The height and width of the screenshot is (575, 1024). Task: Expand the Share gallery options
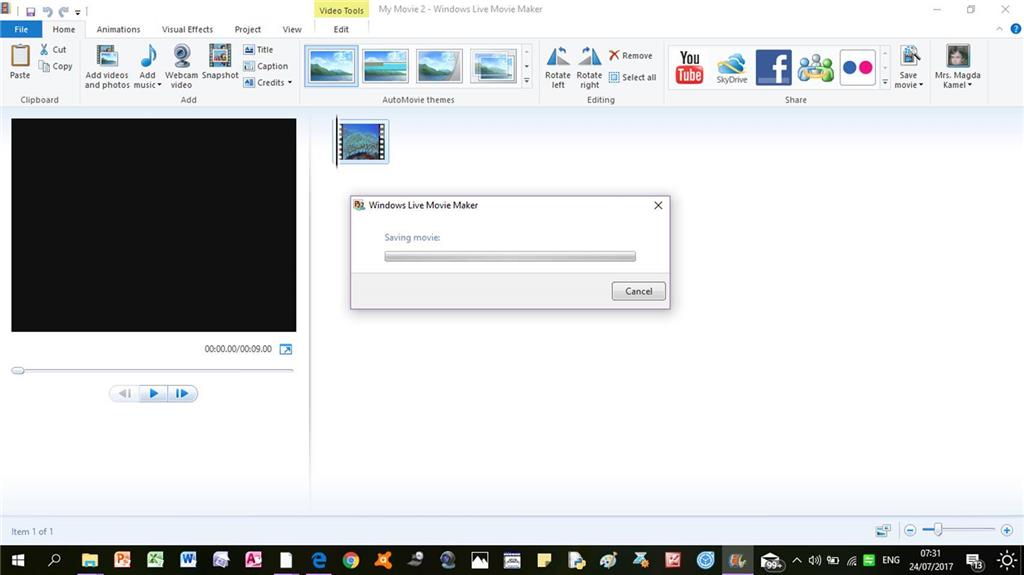885,82
